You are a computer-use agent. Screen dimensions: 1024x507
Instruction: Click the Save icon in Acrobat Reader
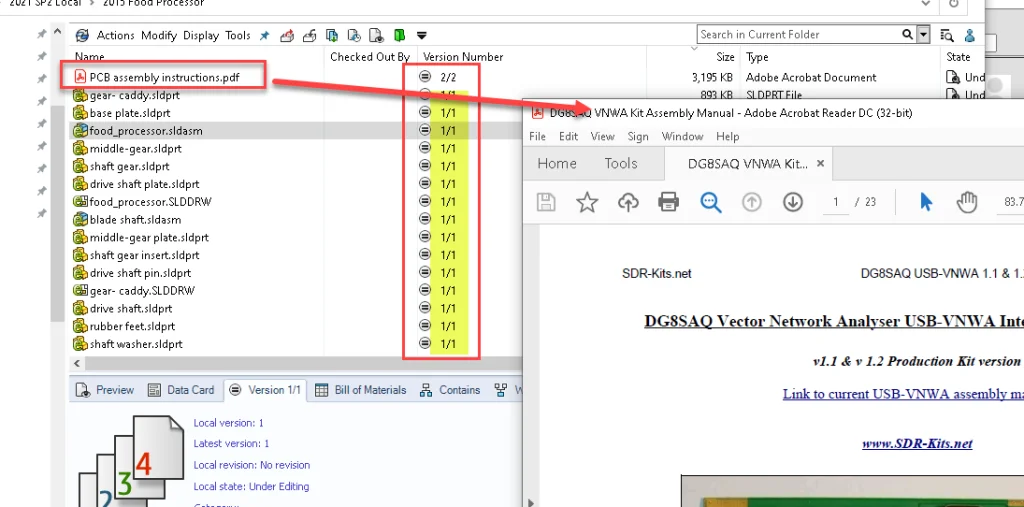point(546,203)
